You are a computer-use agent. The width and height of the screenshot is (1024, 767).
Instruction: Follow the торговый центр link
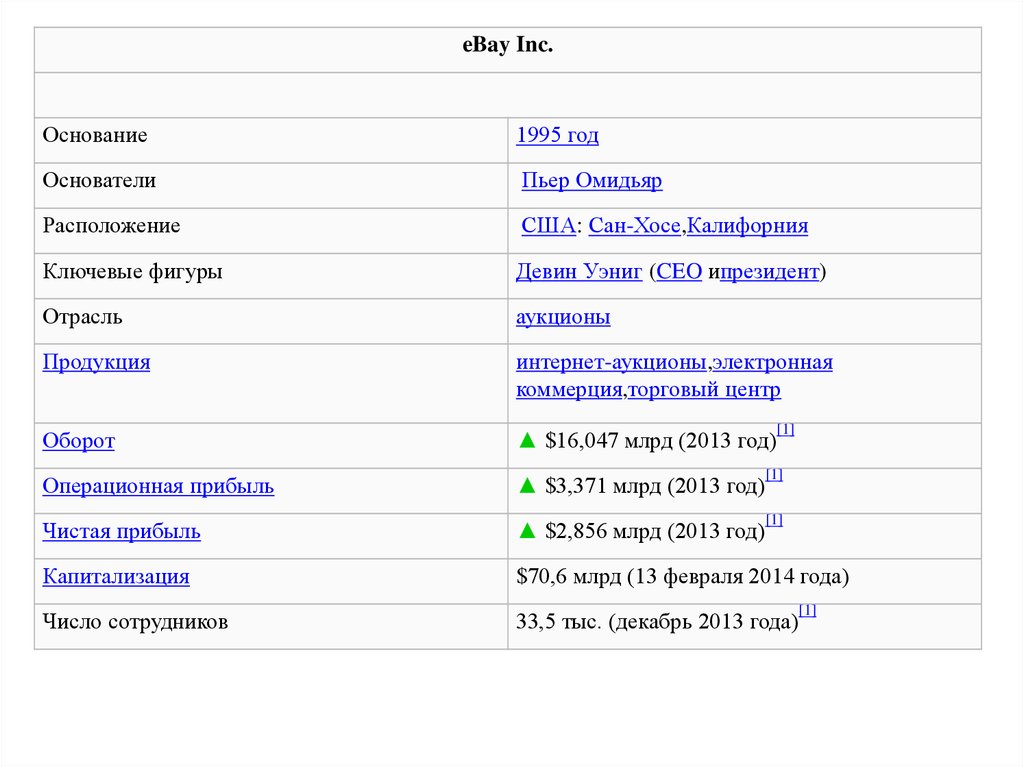coord(704,389)
